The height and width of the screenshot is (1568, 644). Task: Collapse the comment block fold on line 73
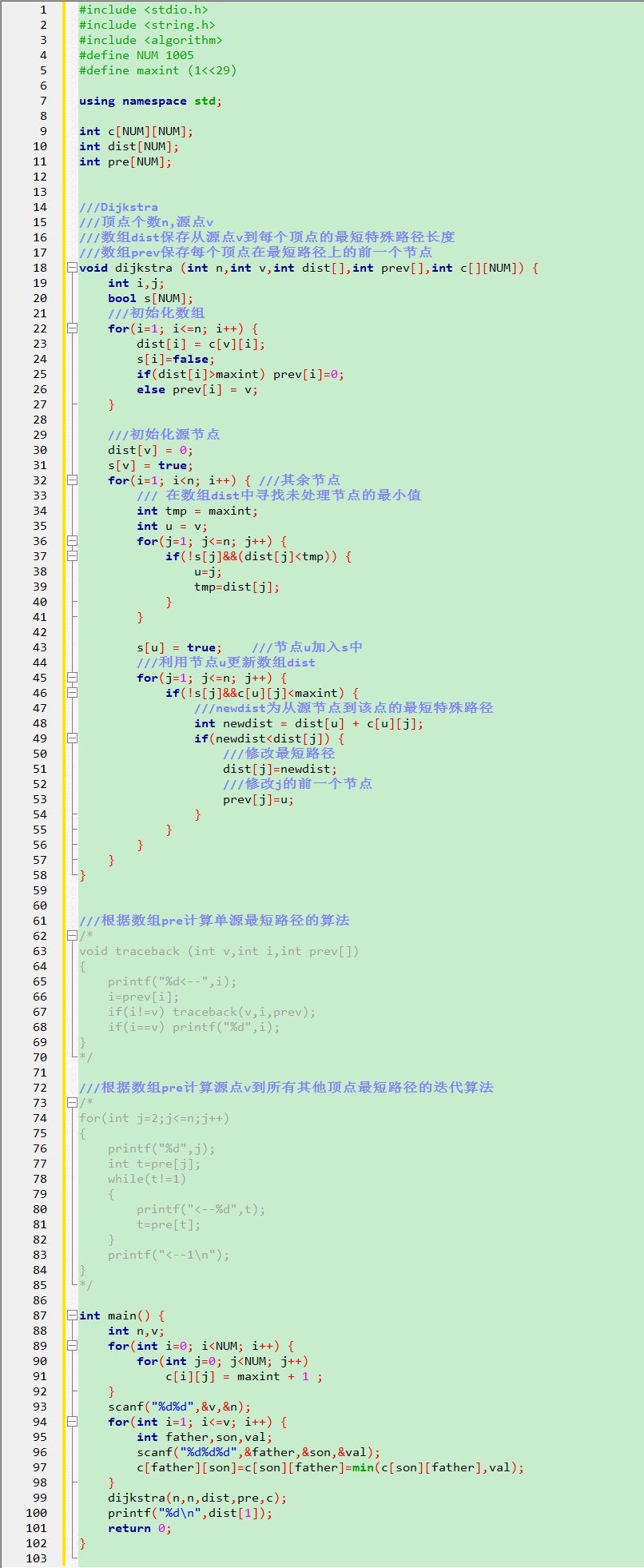coord(72,1103)
